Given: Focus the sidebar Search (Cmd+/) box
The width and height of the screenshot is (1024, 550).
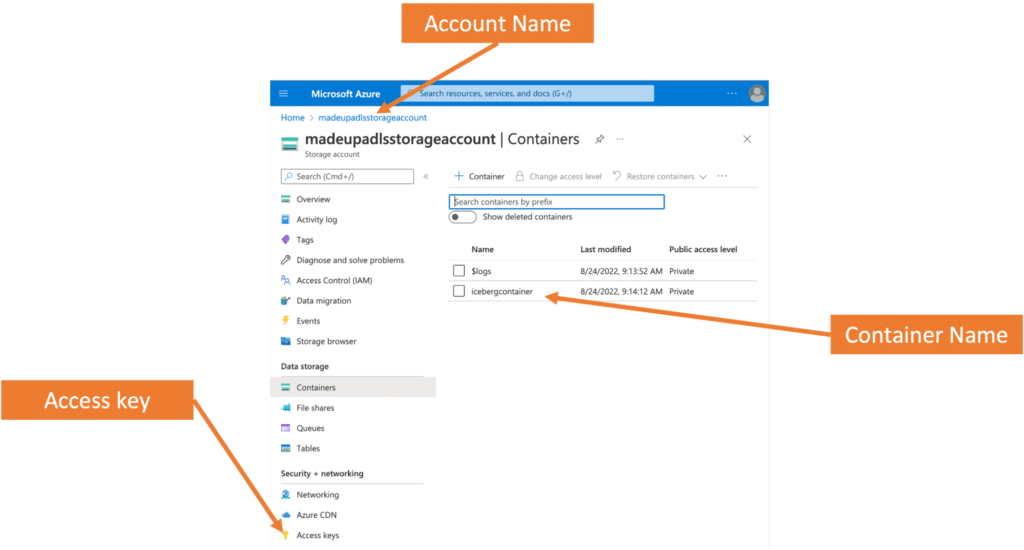Looking at the screenshot, I should pos(347,176).
